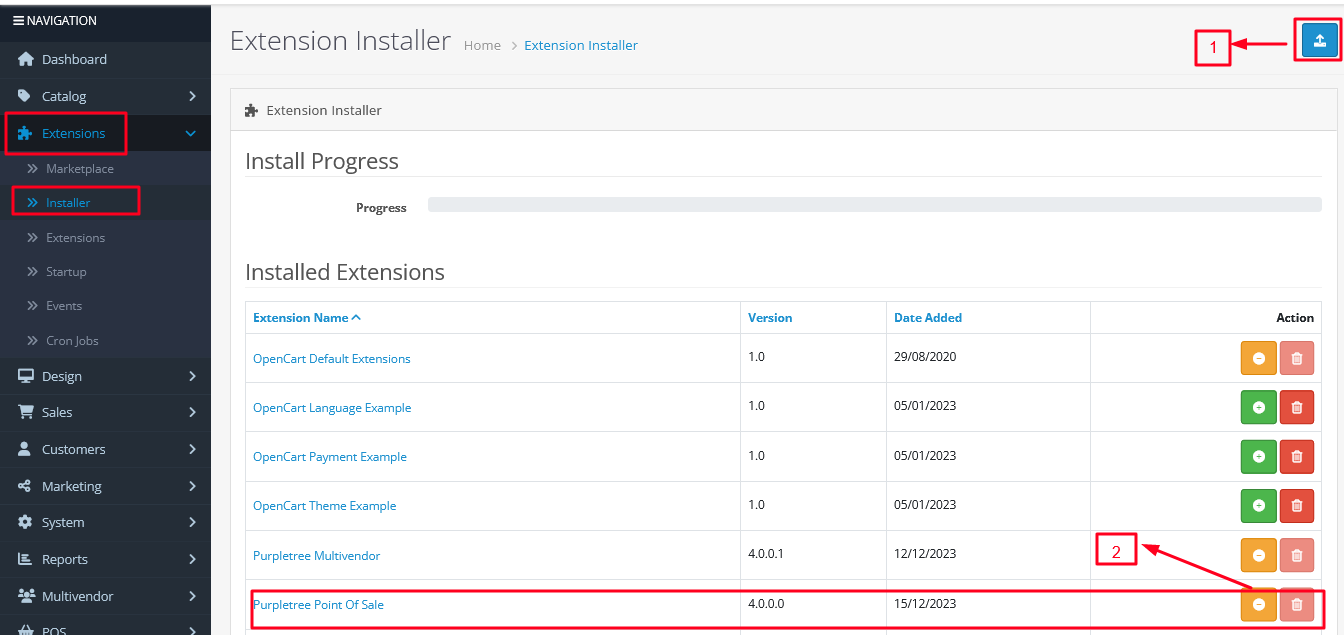Screen dimensions: 1344x635
Task: Expand the Customers menu chevron
Action: click(192, 449)
